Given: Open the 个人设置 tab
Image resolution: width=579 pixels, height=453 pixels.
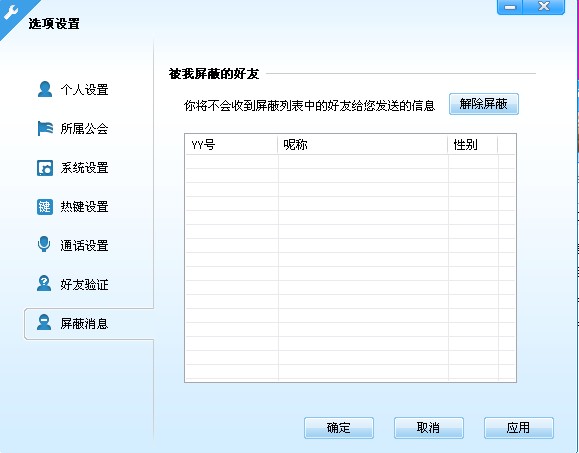Looking at the screenshot, I should coord(84,89).
